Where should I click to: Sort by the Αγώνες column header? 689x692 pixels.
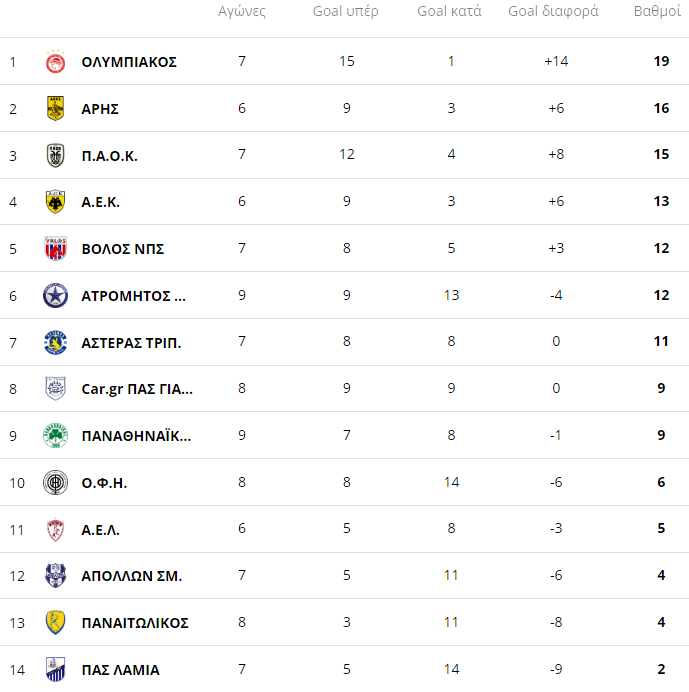point(242,11)
